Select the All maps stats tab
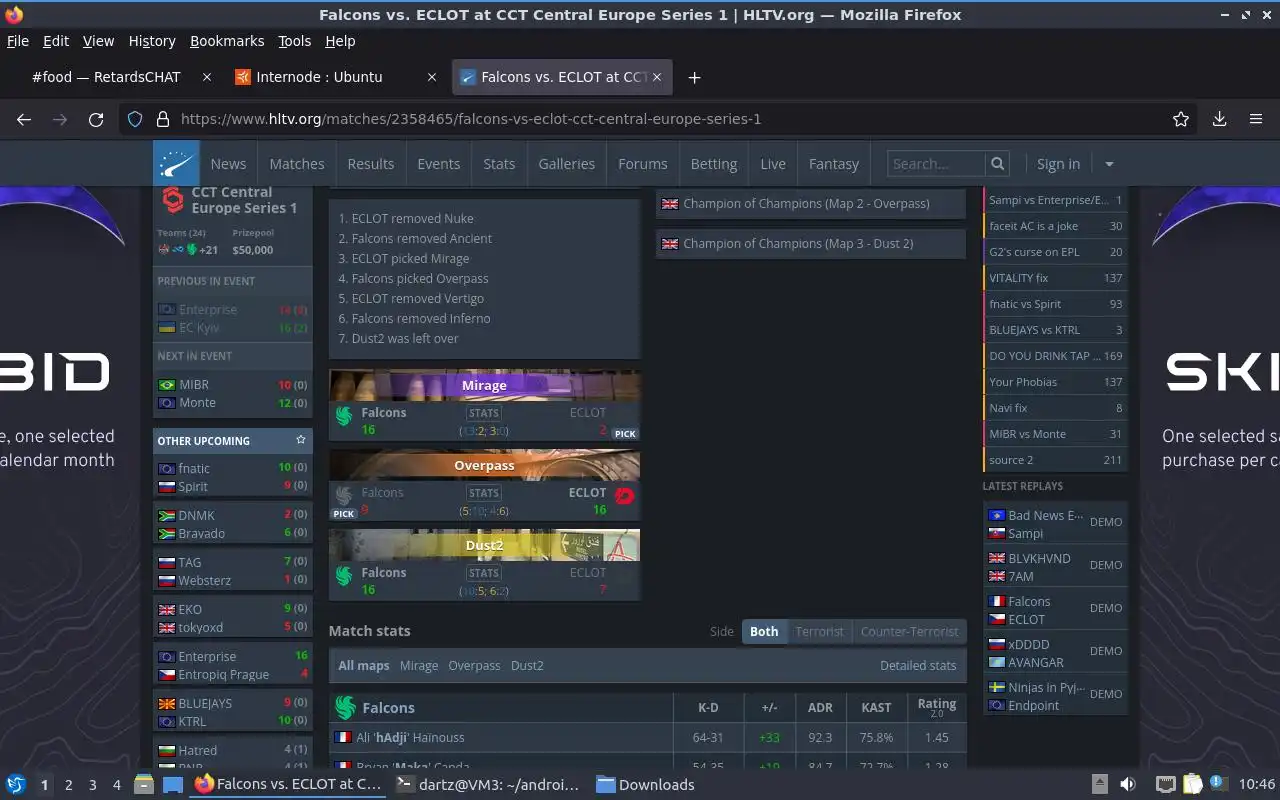 click(x=364, y=665)
